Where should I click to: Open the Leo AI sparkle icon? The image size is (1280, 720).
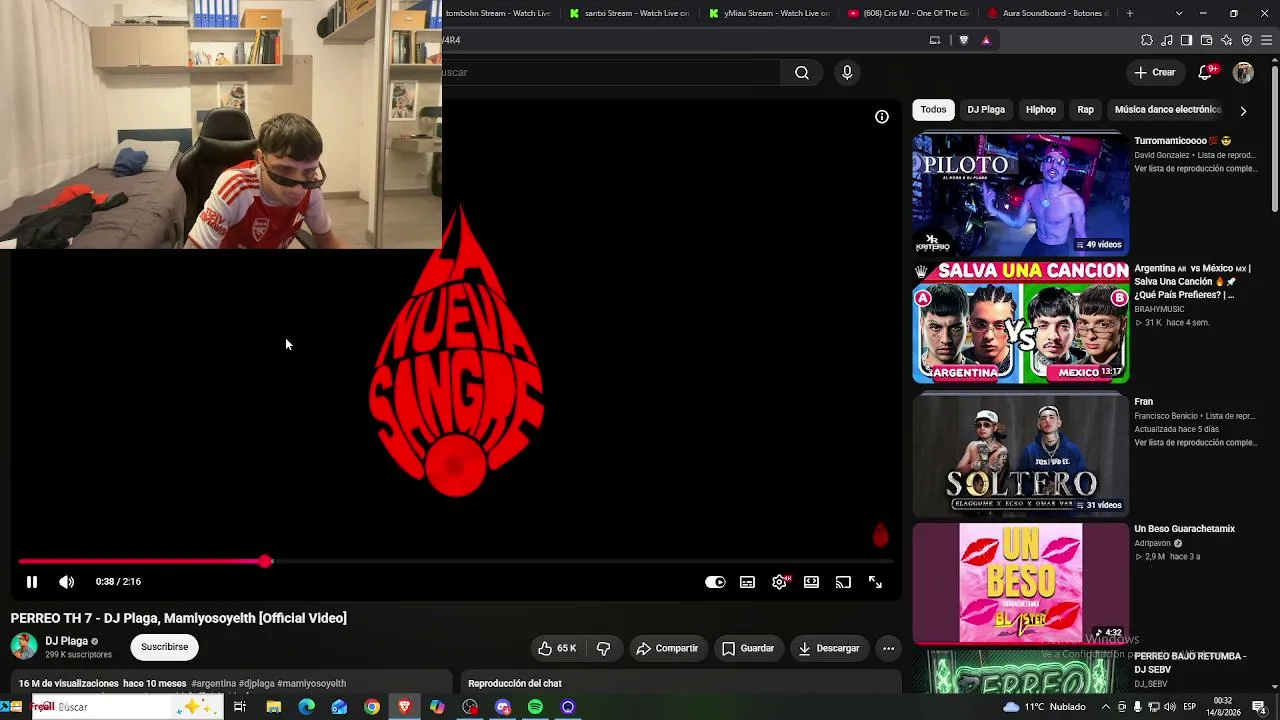(x=1227, y=40)
